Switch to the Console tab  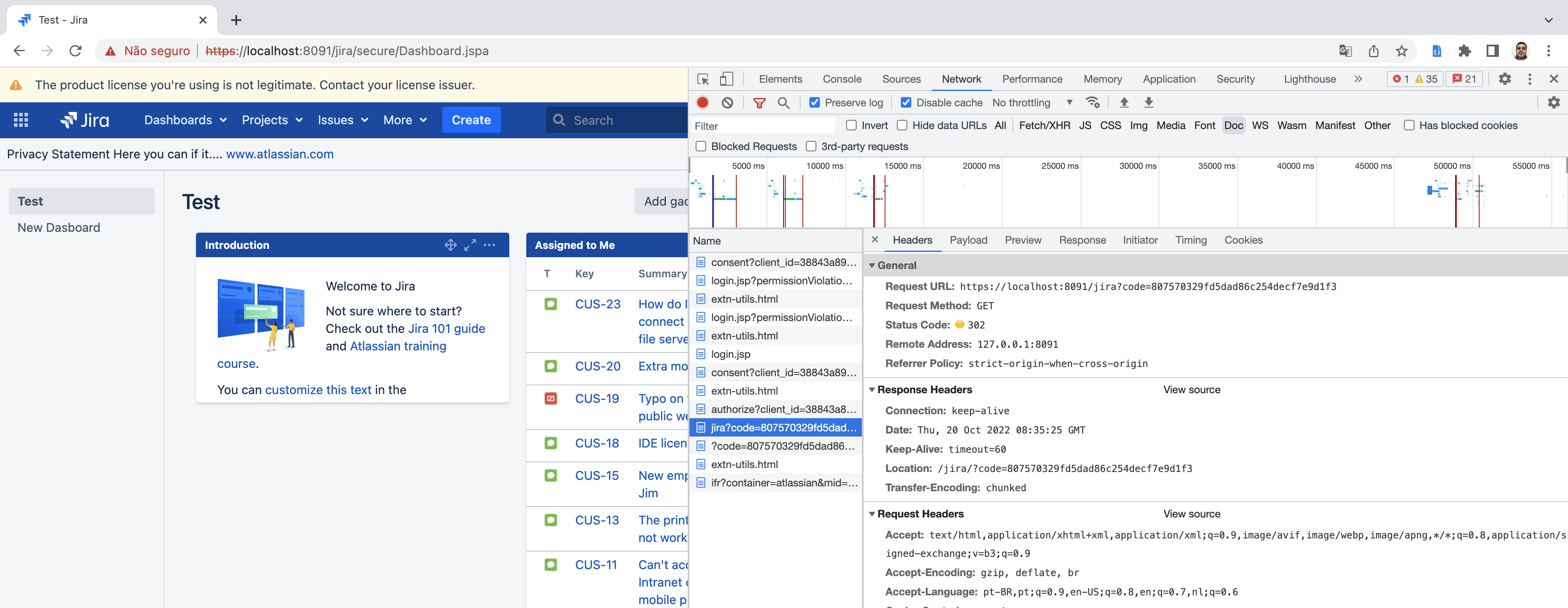point(842,79)
